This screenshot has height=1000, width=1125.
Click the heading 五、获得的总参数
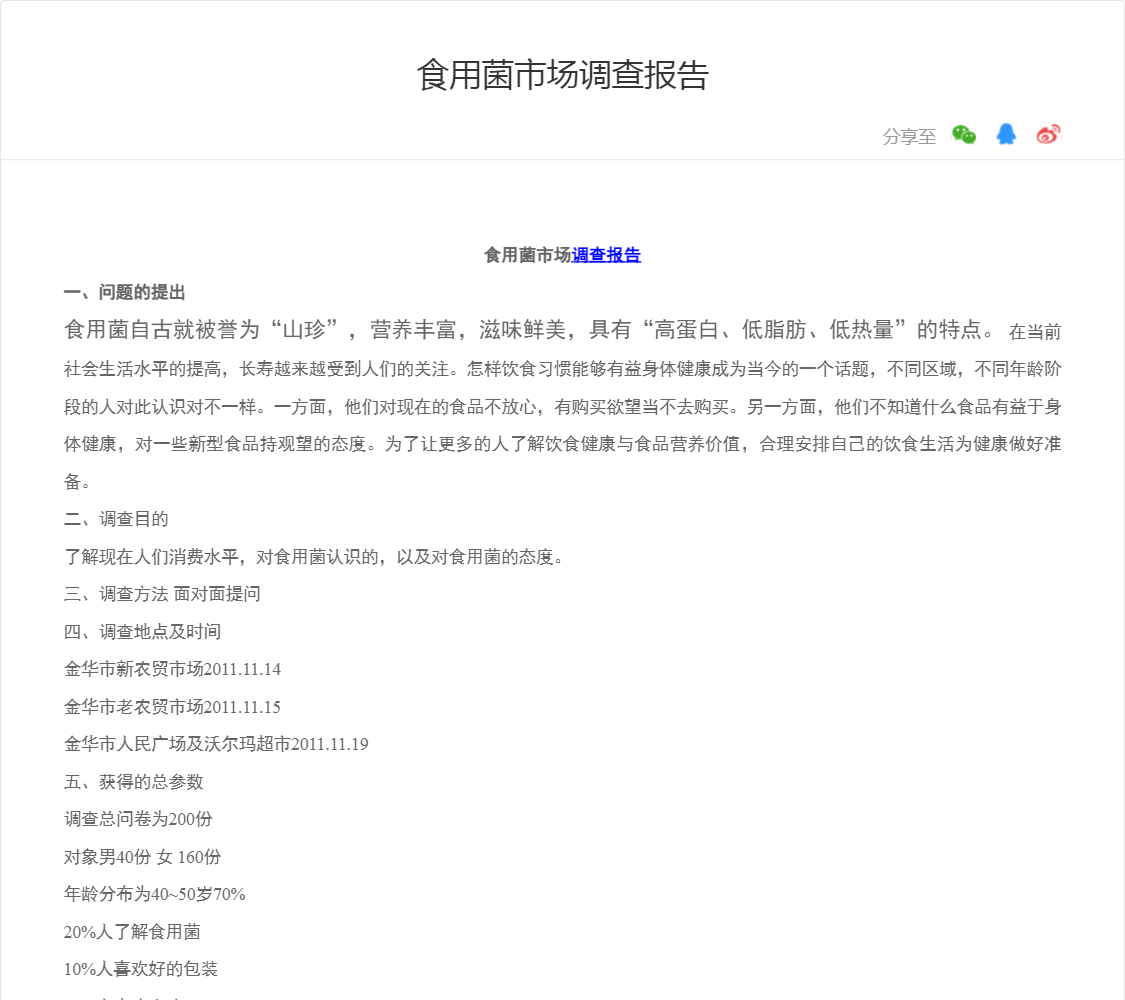(134, 782)
